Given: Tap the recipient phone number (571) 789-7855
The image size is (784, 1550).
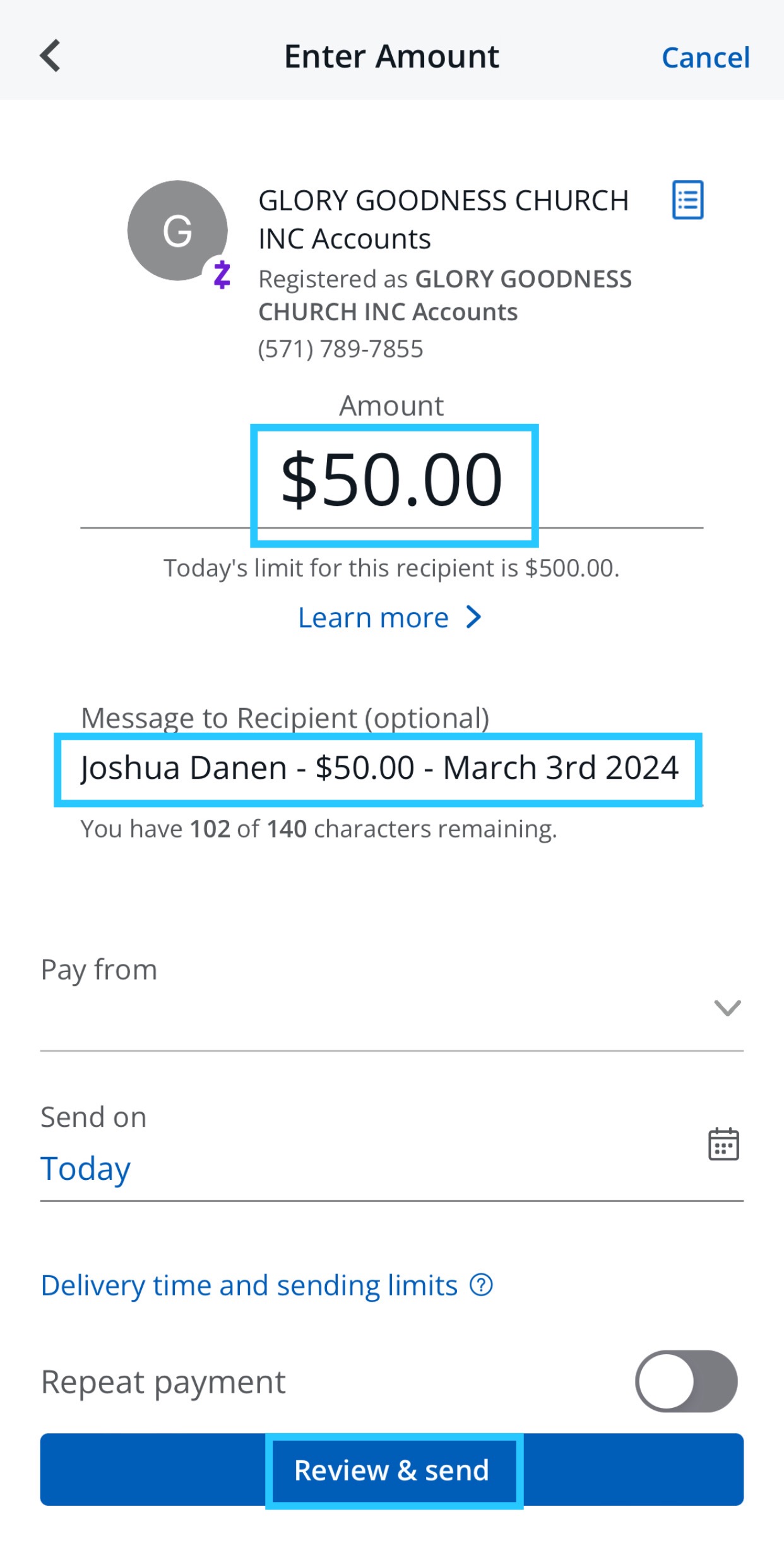Looking at the screenshot, I should (x=341, y=349).
